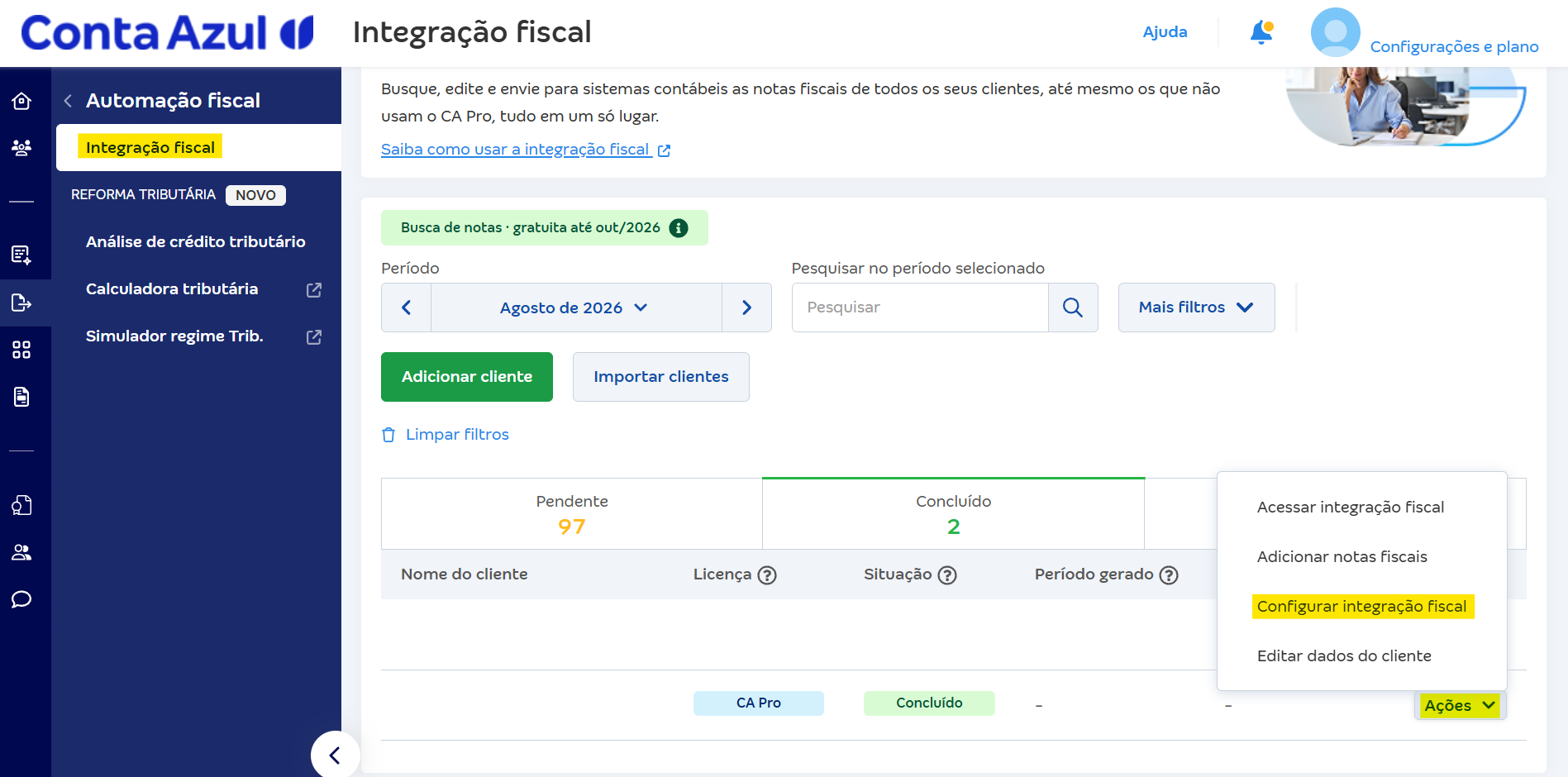
Task: Toggle the Ações dropdown in the client row
Action: [1460, 705]
